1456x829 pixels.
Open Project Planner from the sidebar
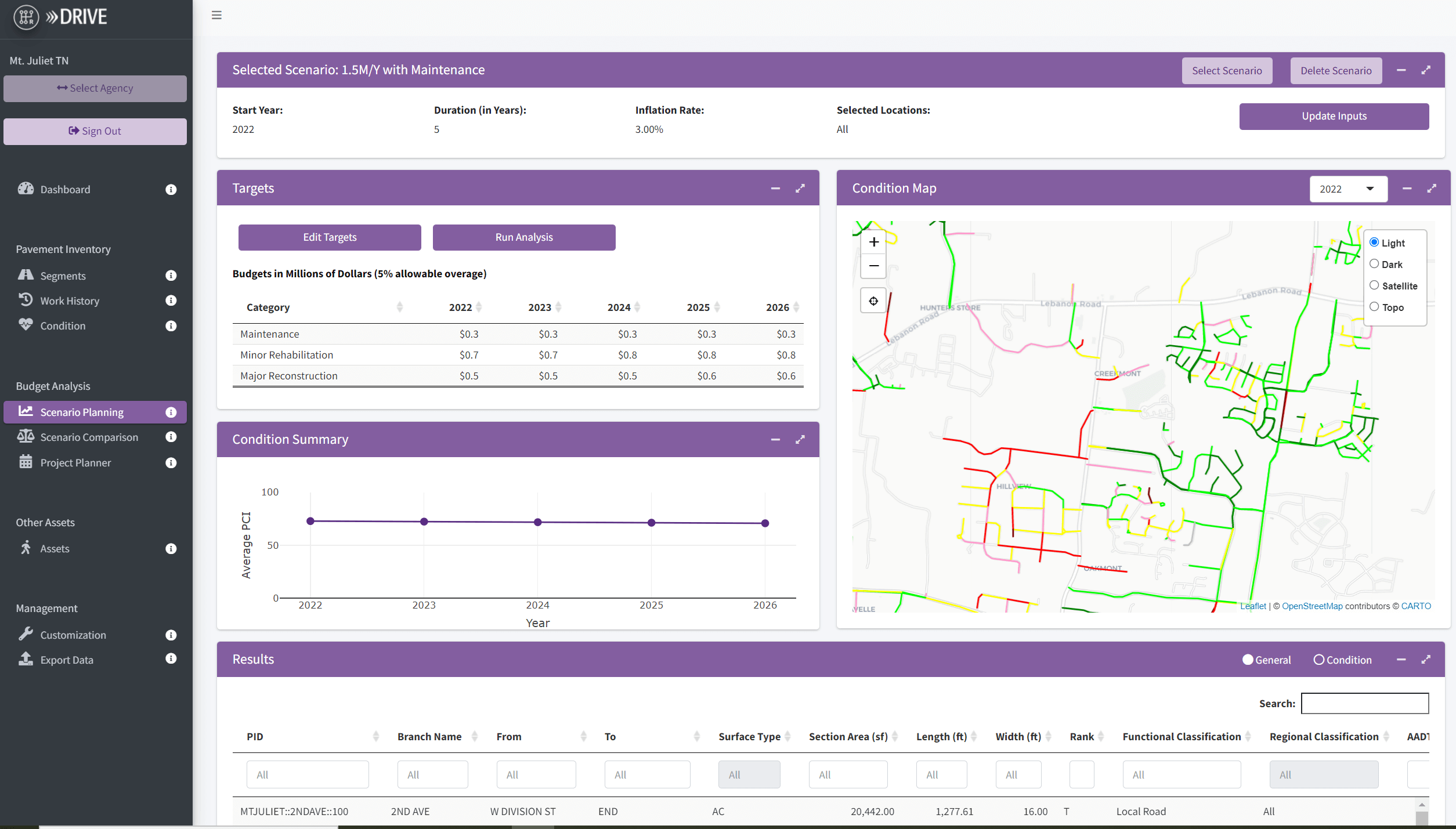(75, 462)
